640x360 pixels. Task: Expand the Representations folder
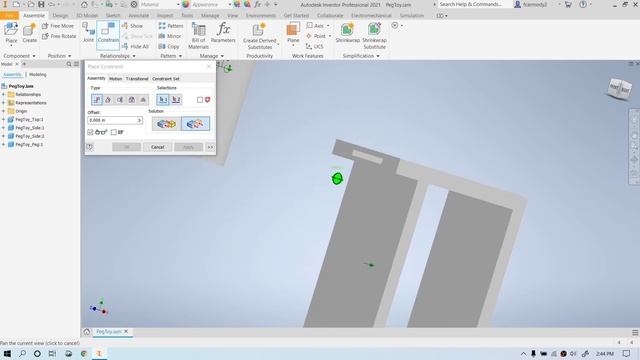click(3, 103)
